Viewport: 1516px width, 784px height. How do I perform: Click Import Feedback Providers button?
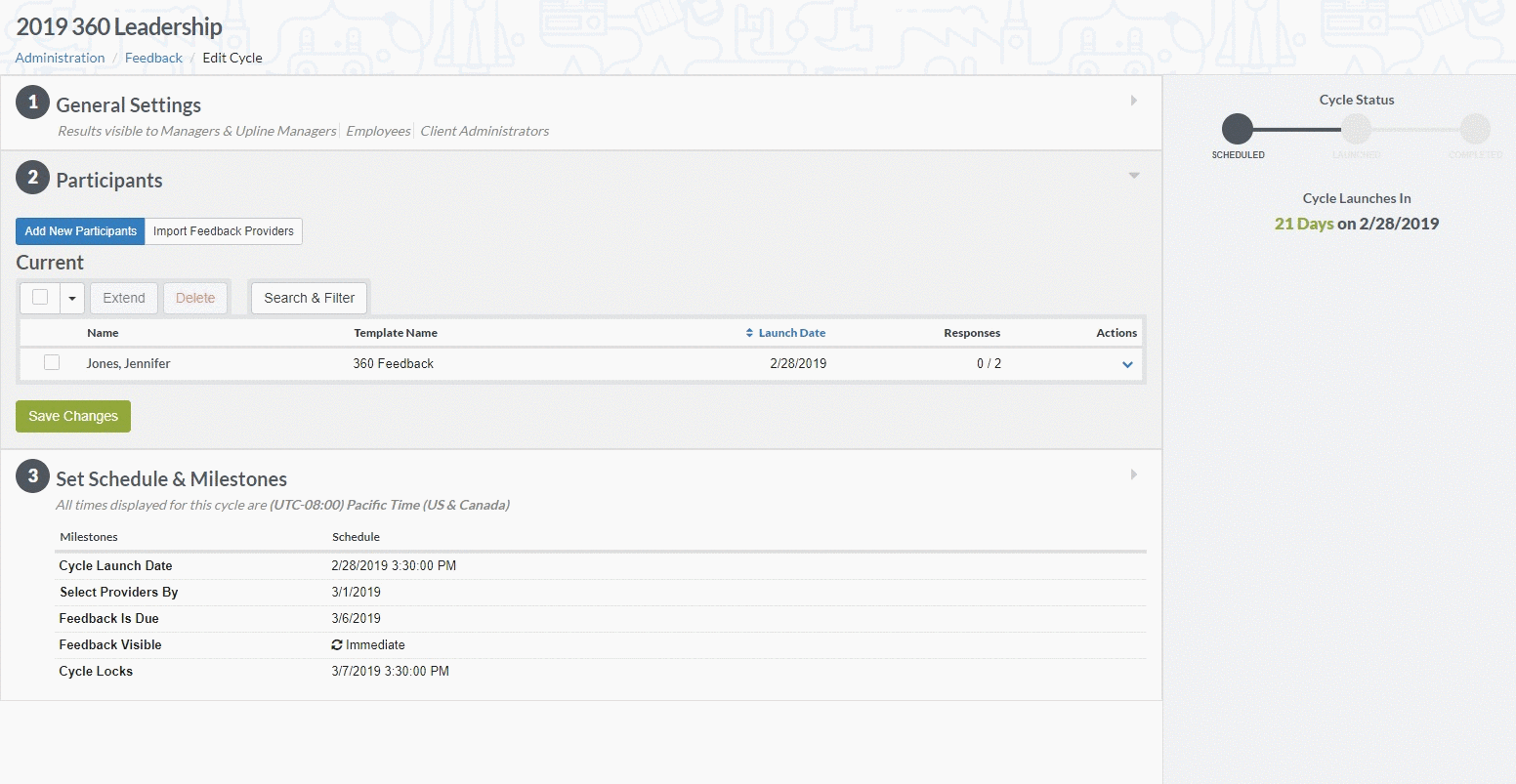click(224, 231)
